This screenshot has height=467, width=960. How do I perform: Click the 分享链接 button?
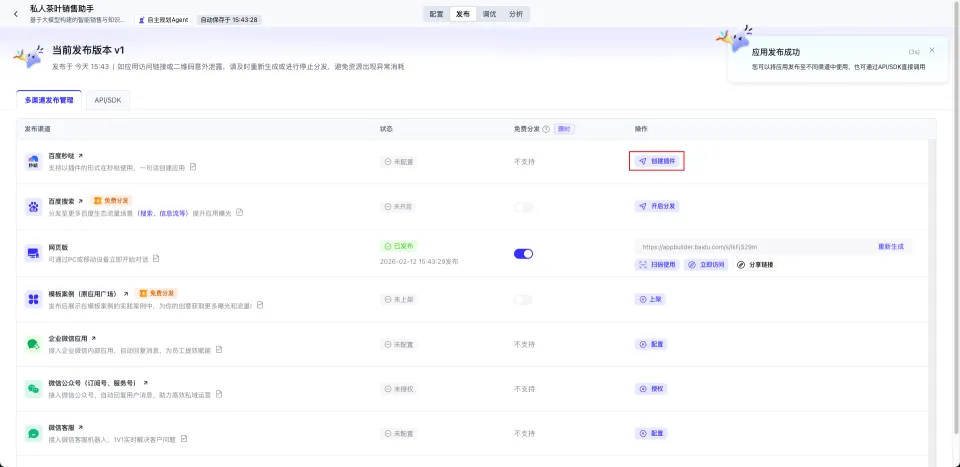(x=754, y=265)
